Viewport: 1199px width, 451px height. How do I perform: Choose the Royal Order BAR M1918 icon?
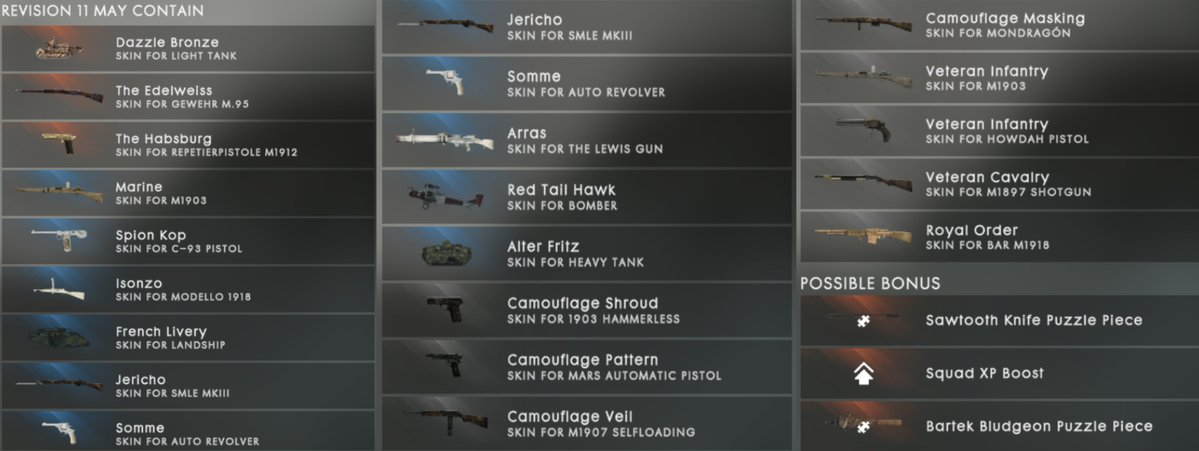[863, 236]
